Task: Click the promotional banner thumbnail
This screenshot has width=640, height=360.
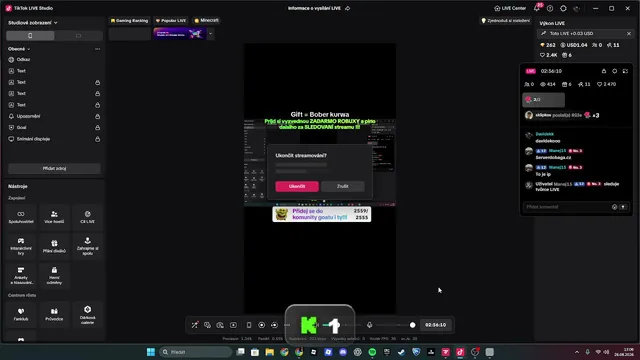Action: 180,34
